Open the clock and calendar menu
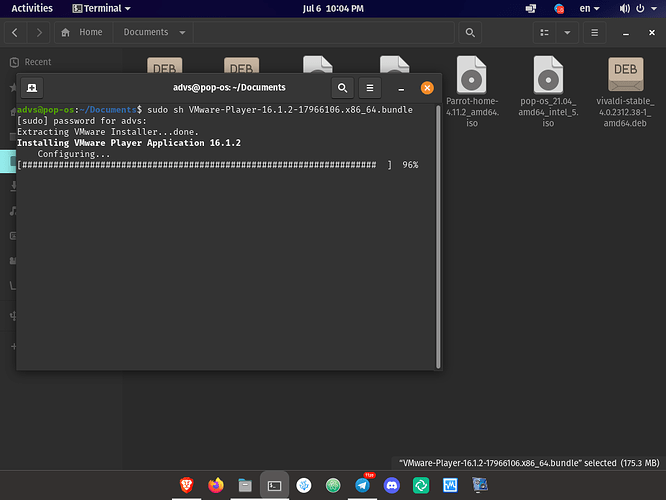This screenshot has width=666, height=500. [x=333, y=8]
